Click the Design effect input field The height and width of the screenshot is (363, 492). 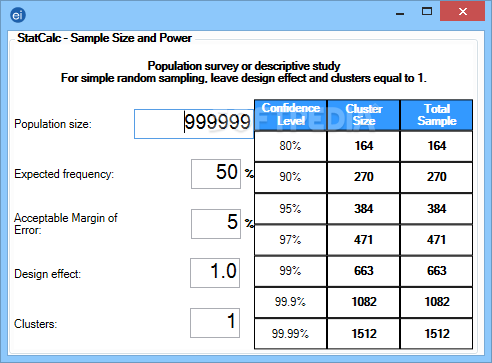[x=215, y=273]
